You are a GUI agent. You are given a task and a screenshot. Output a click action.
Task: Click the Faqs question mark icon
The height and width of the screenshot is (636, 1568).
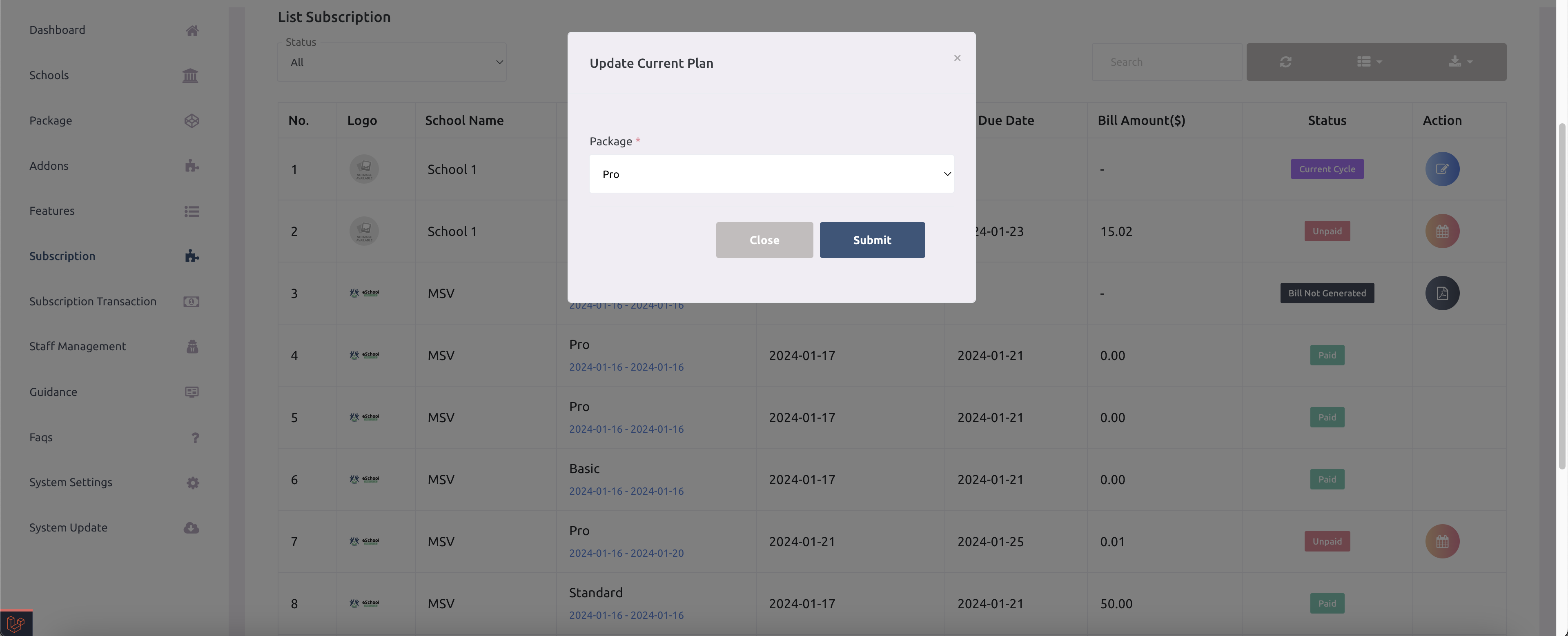pos(195,437)
